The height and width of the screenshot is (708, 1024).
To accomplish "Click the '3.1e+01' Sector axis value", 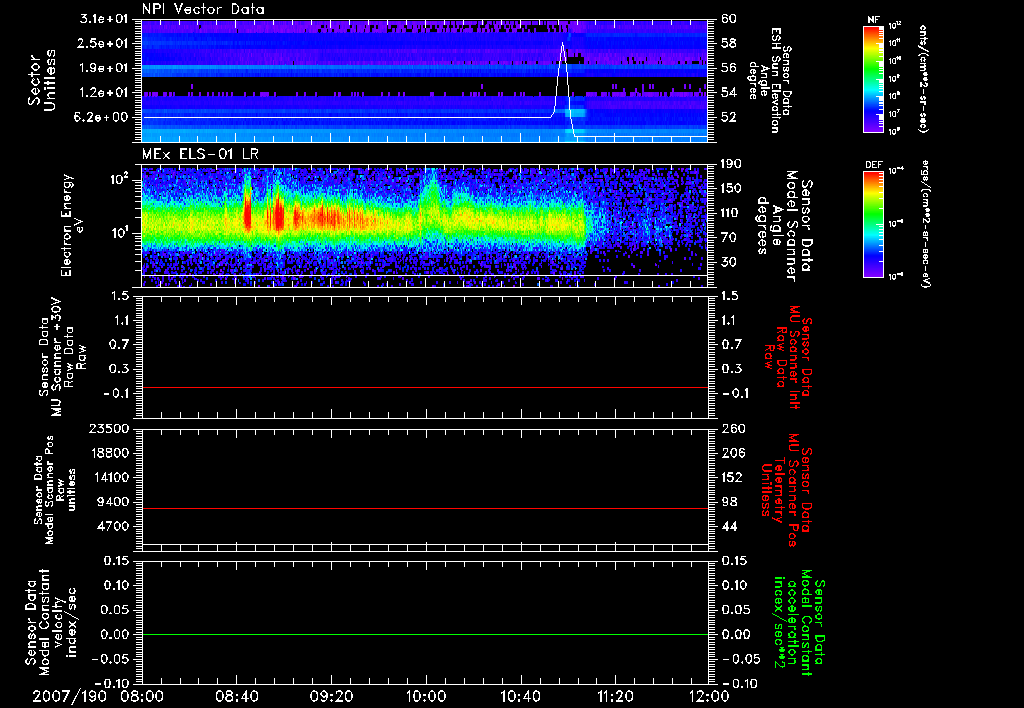I will pos(104,19).
